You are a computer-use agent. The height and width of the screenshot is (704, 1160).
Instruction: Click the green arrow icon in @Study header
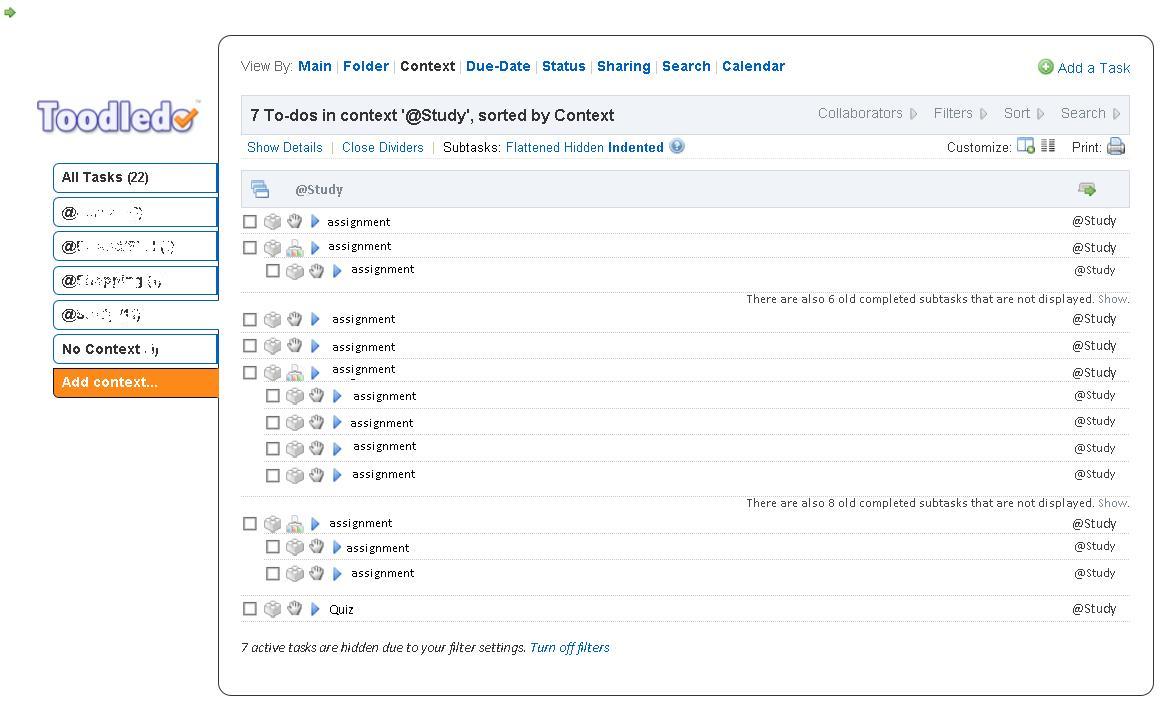point(1087,189)
